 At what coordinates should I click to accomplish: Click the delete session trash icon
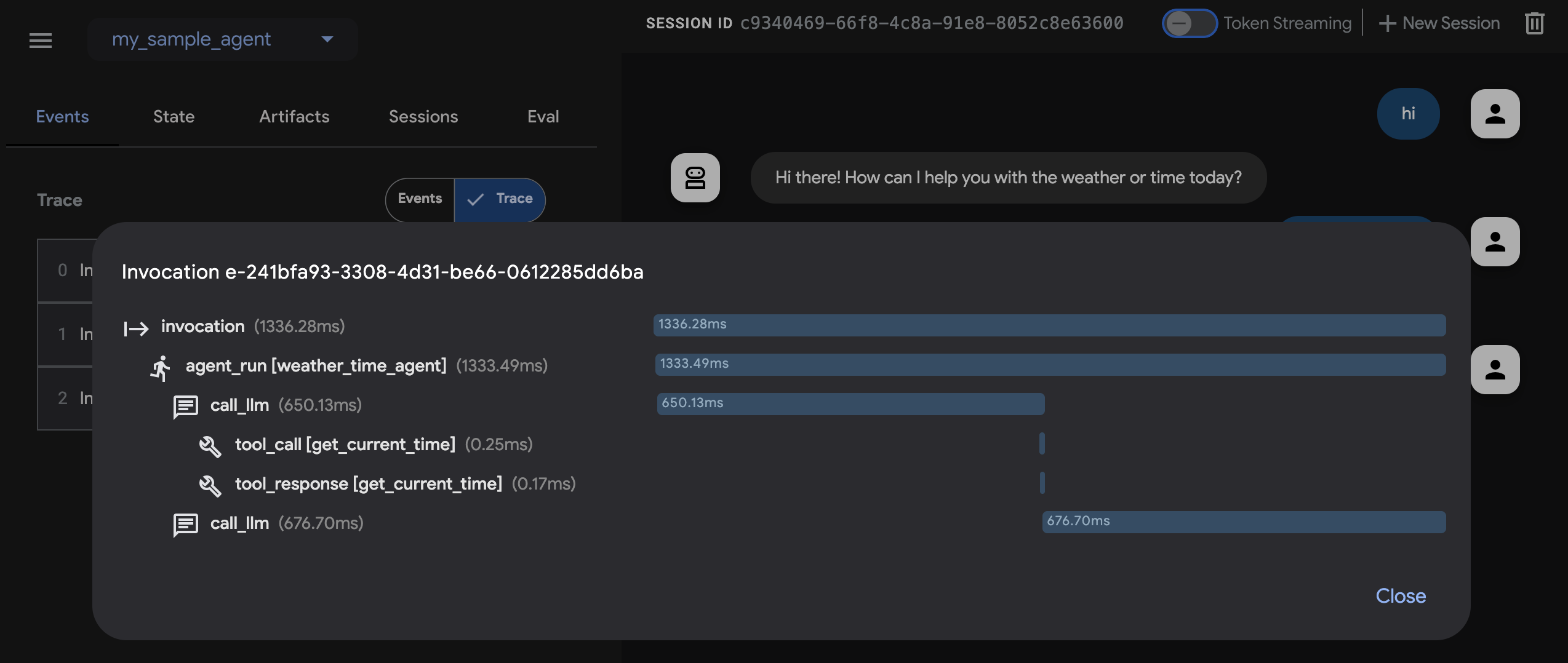(1534, 23)
